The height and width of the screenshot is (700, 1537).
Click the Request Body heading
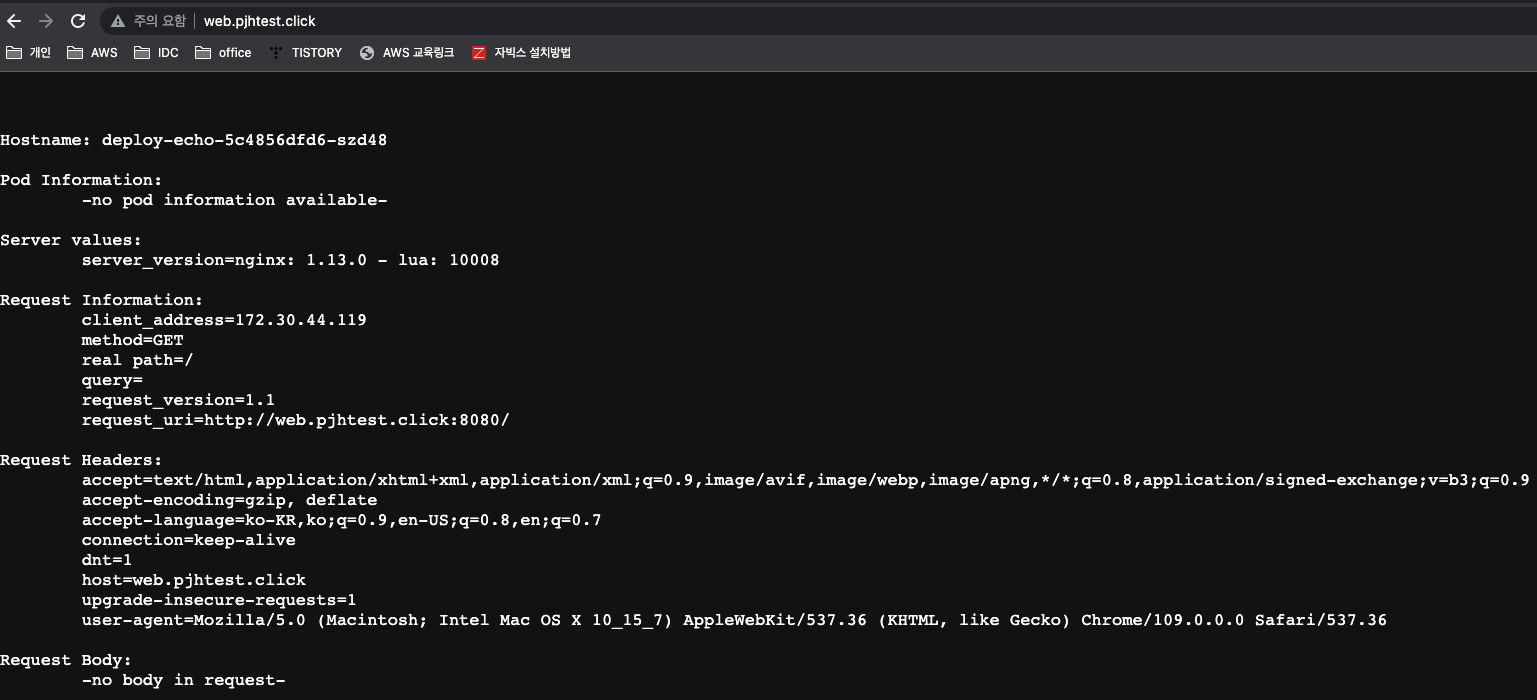pos(66,660)
